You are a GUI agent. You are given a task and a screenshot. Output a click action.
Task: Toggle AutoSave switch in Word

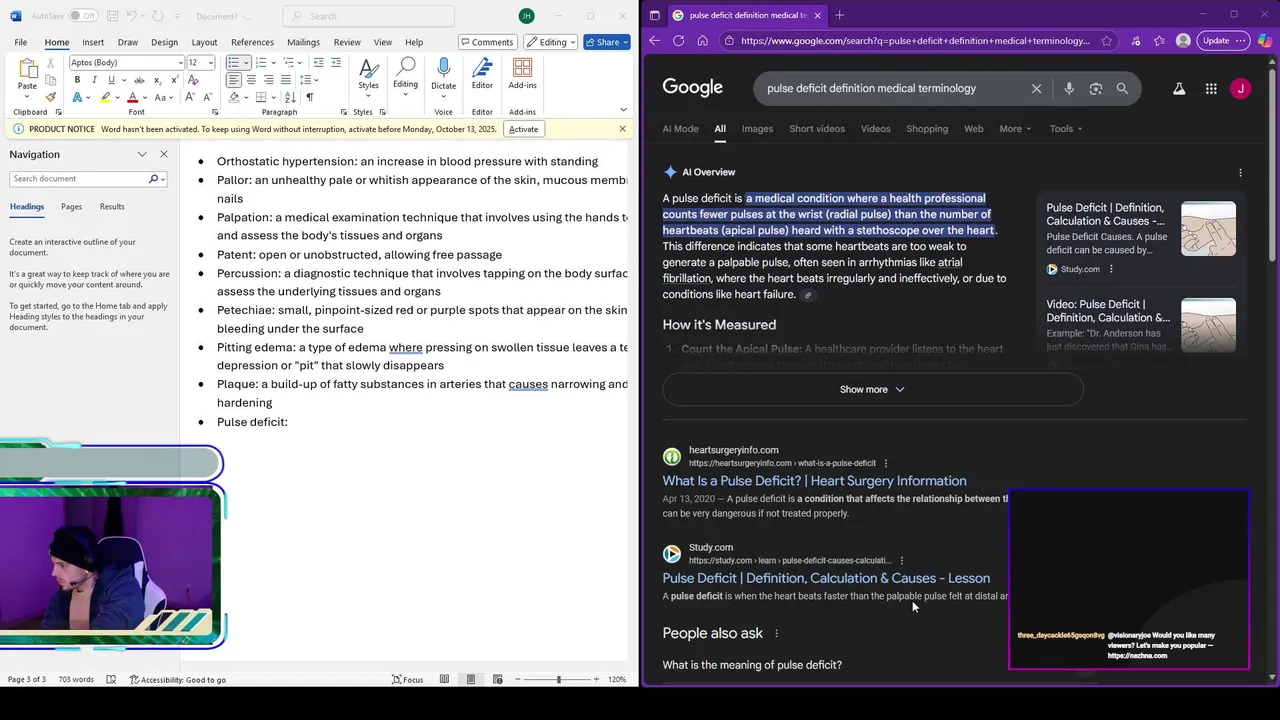83,16
